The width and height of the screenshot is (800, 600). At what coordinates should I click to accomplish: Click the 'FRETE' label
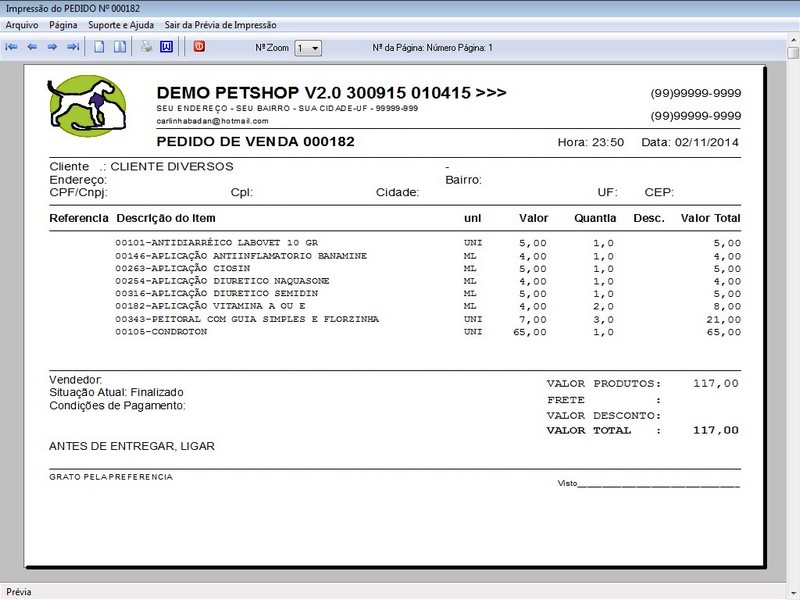[x=566, y=400]
